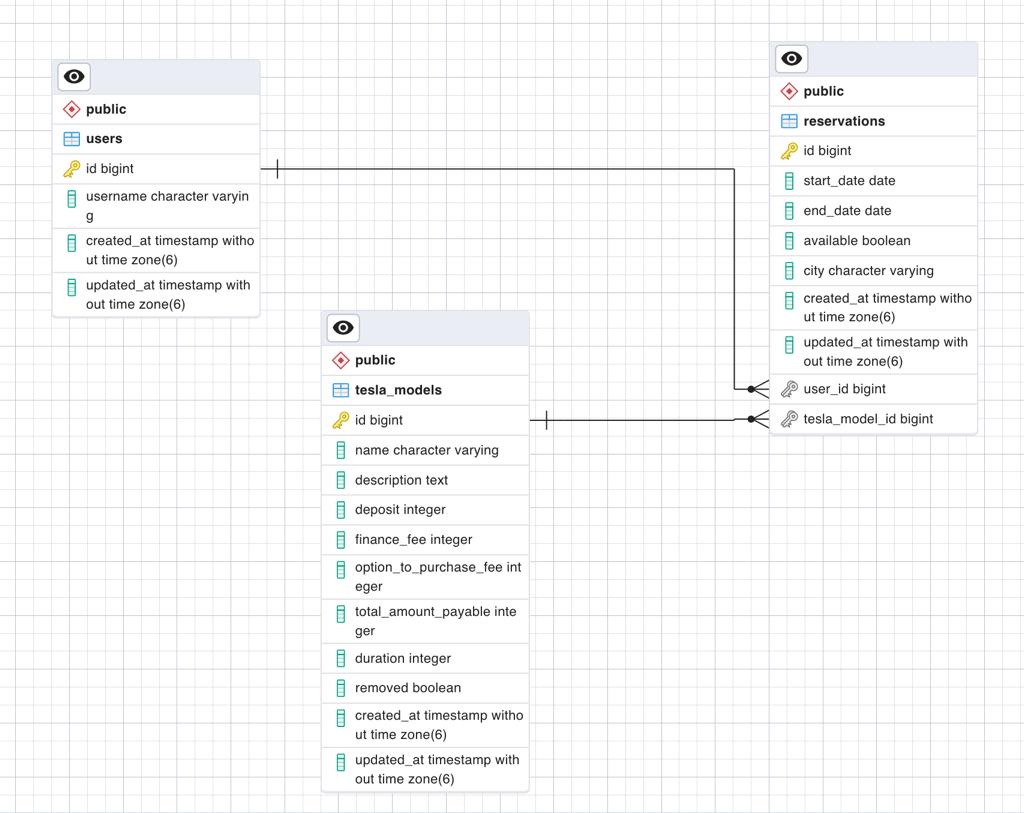Select 'start_date date' row
Viewport: 1024px width, 813px height.
874,181
